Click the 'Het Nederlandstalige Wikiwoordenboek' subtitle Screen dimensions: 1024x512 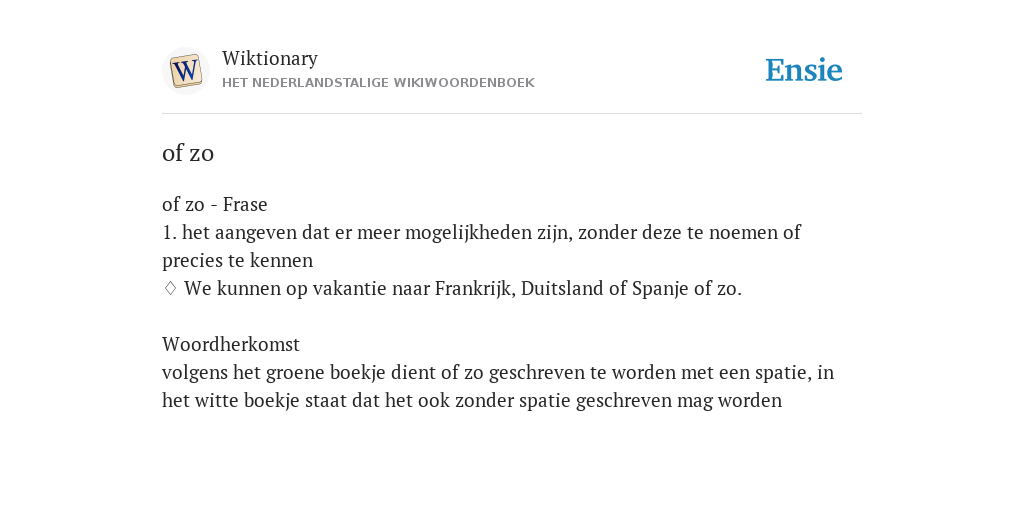click(378, 83)
